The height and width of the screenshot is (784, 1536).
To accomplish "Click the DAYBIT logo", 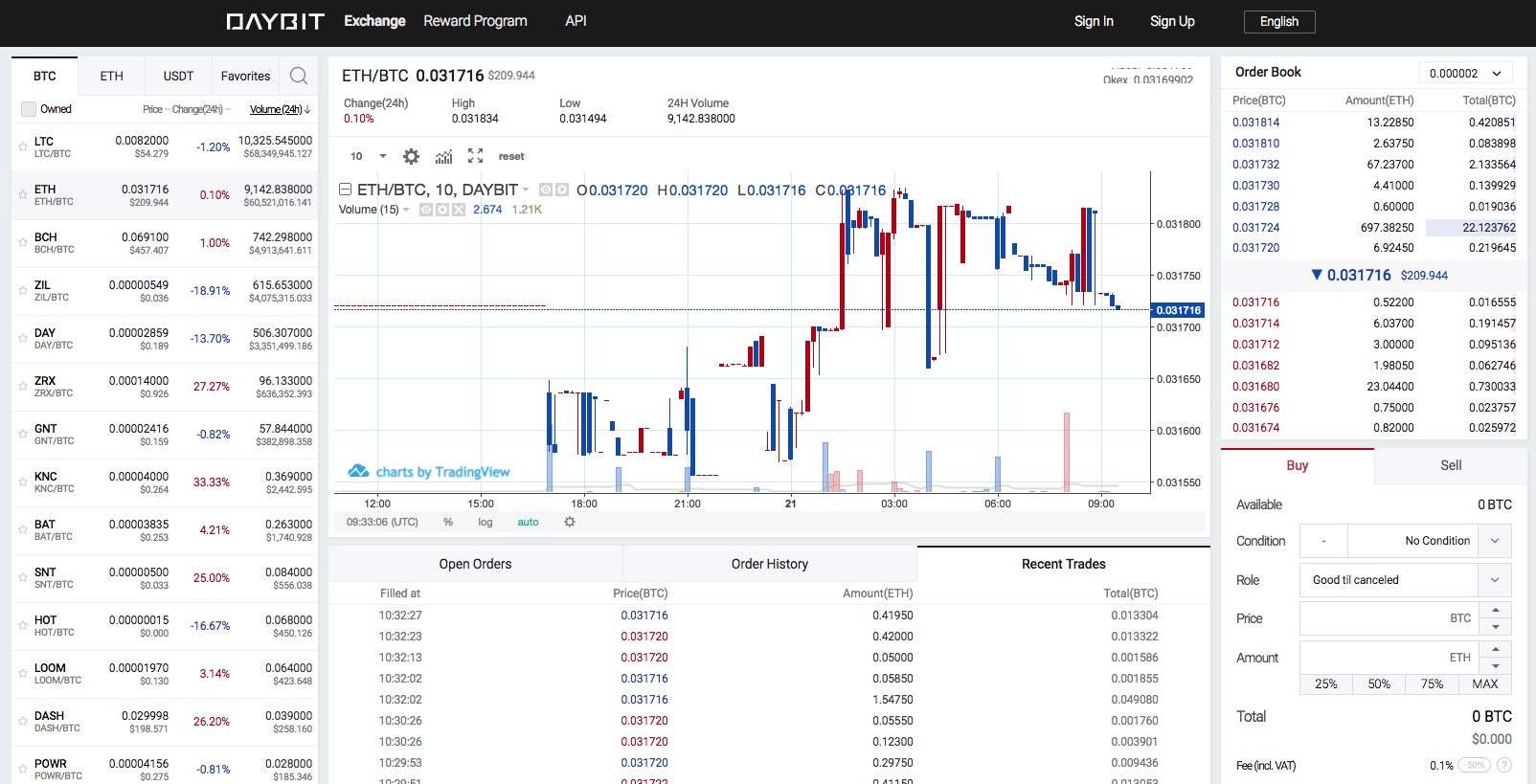I will (276, 21).
